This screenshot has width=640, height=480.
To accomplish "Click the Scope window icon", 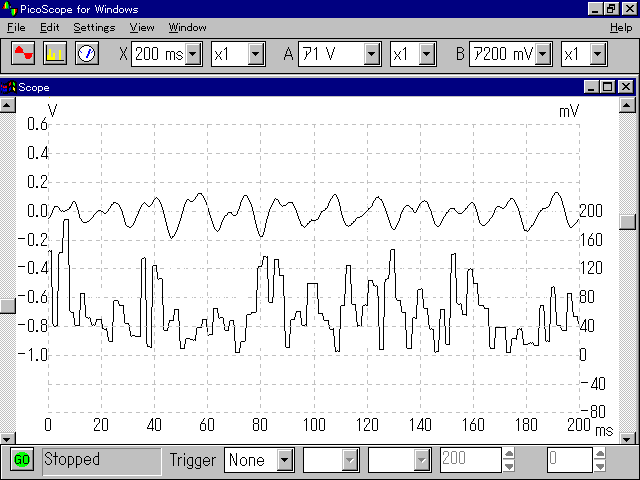I will pos(8,87).
